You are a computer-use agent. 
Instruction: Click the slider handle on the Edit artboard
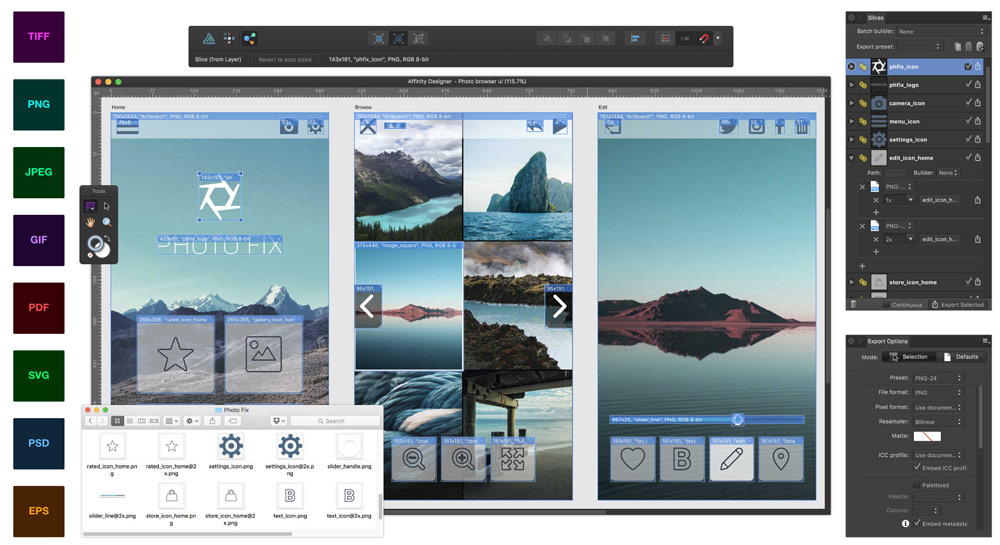click(738, 419)
